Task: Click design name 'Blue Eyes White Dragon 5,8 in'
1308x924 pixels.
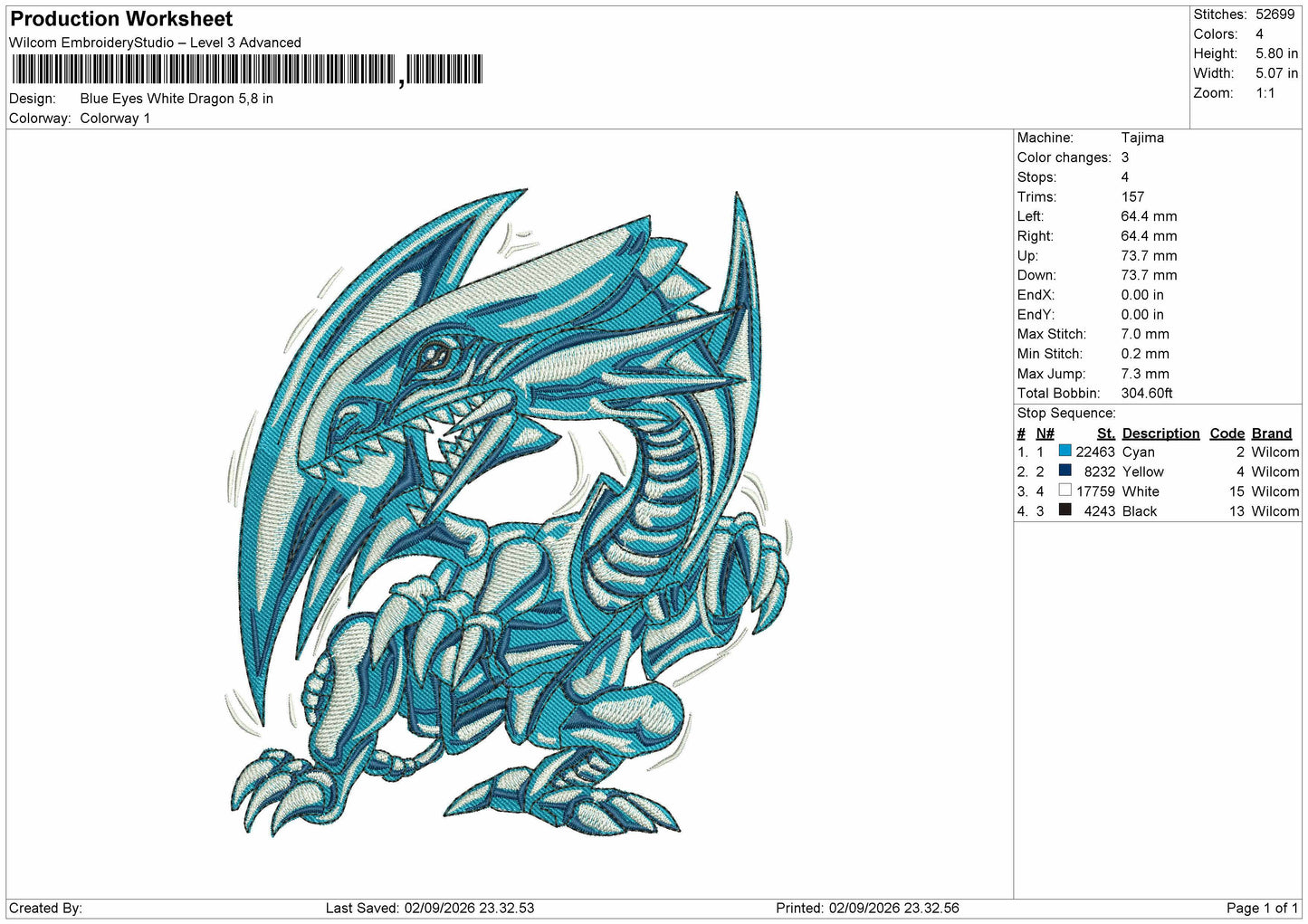Action: coord(177,99)
